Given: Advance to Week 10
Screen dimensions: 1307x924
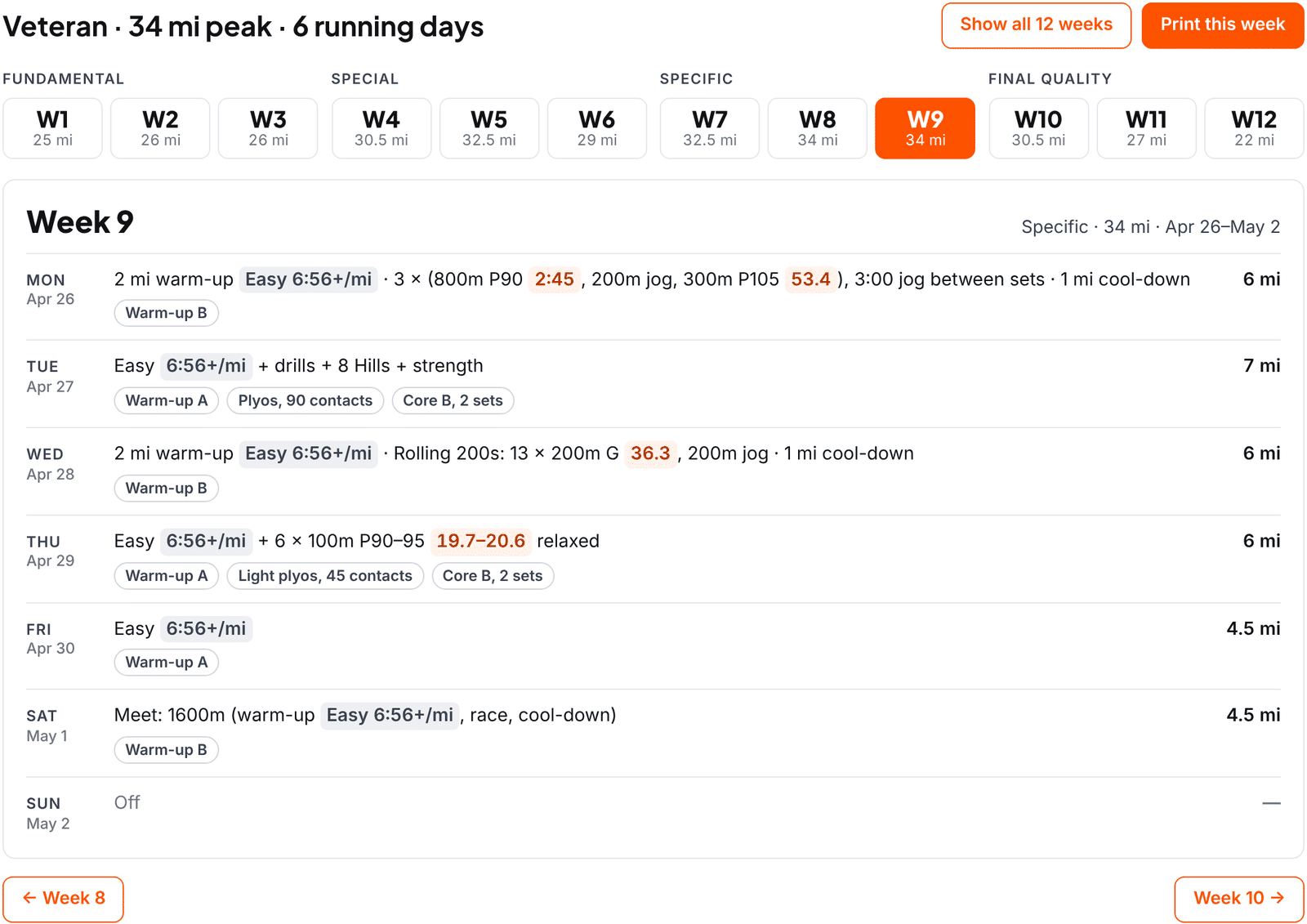Looking at the screenshot, I should (x=1238, y=899).
